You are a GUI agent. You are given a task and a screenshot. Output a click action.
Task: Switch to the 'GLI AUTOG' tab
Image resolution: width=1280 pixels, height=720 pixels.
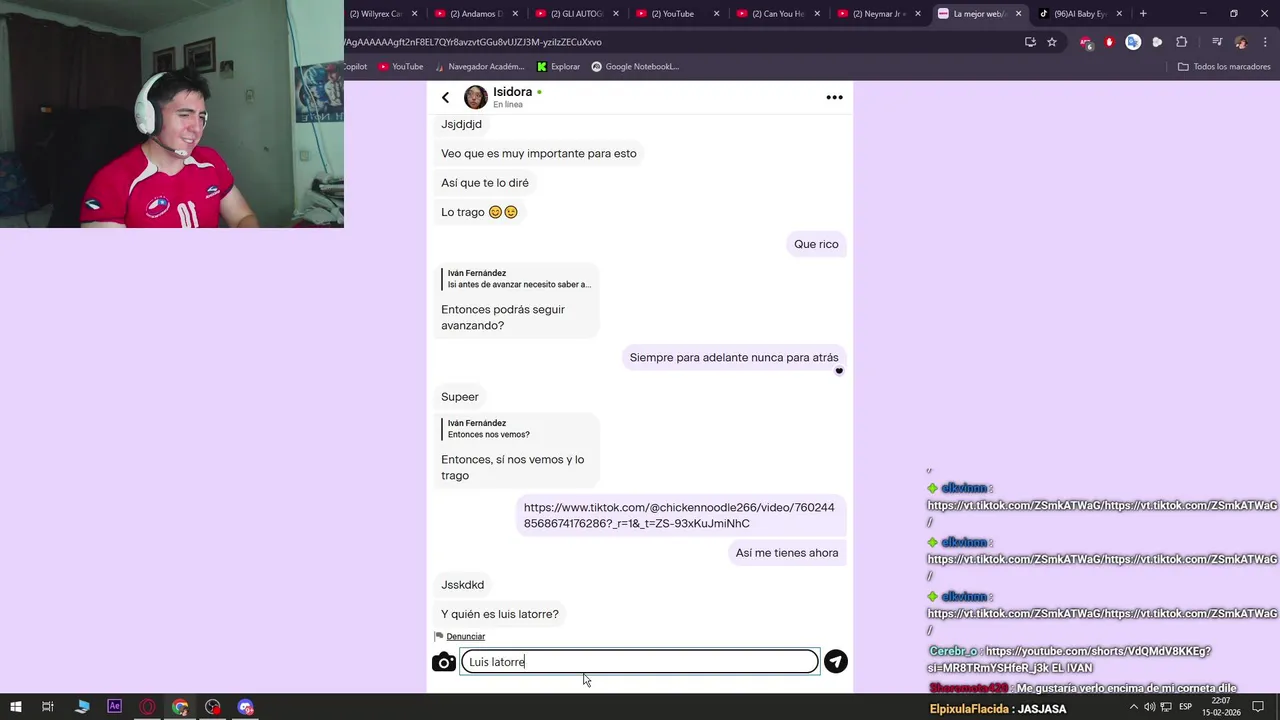click(x=575, y=14)
